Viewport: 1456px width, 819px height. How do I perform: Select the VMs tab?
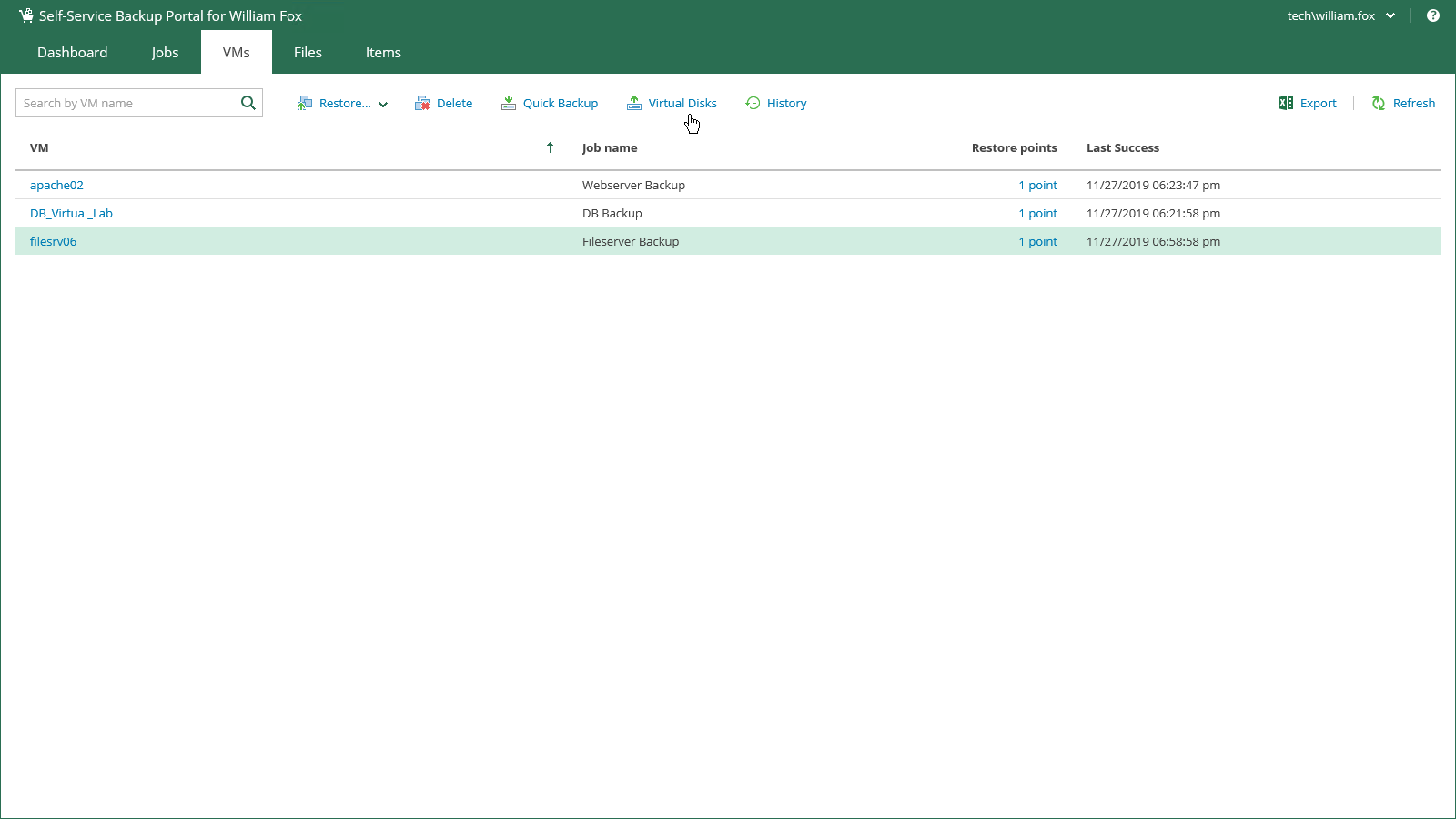(237, 52)
